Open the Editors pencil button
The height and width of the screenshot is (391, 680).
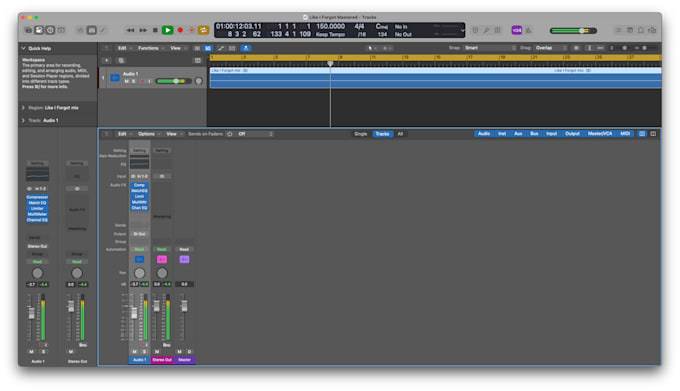103,30
